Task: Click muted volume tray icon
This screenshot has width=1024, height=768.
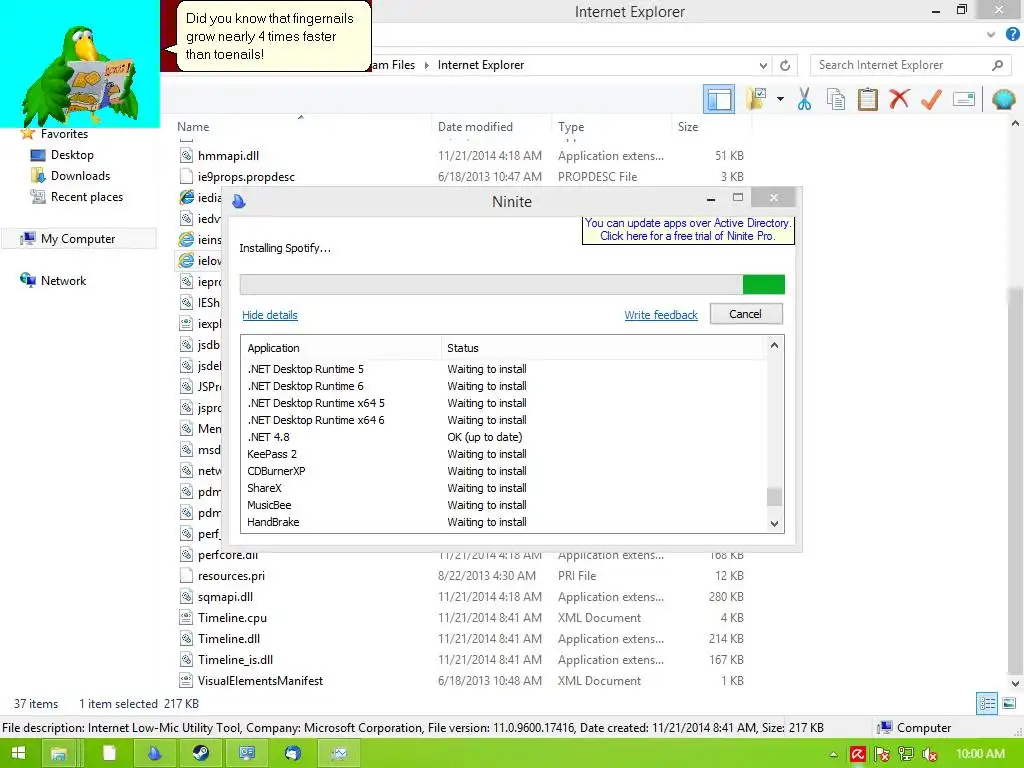Action: (x=930, y=754)
